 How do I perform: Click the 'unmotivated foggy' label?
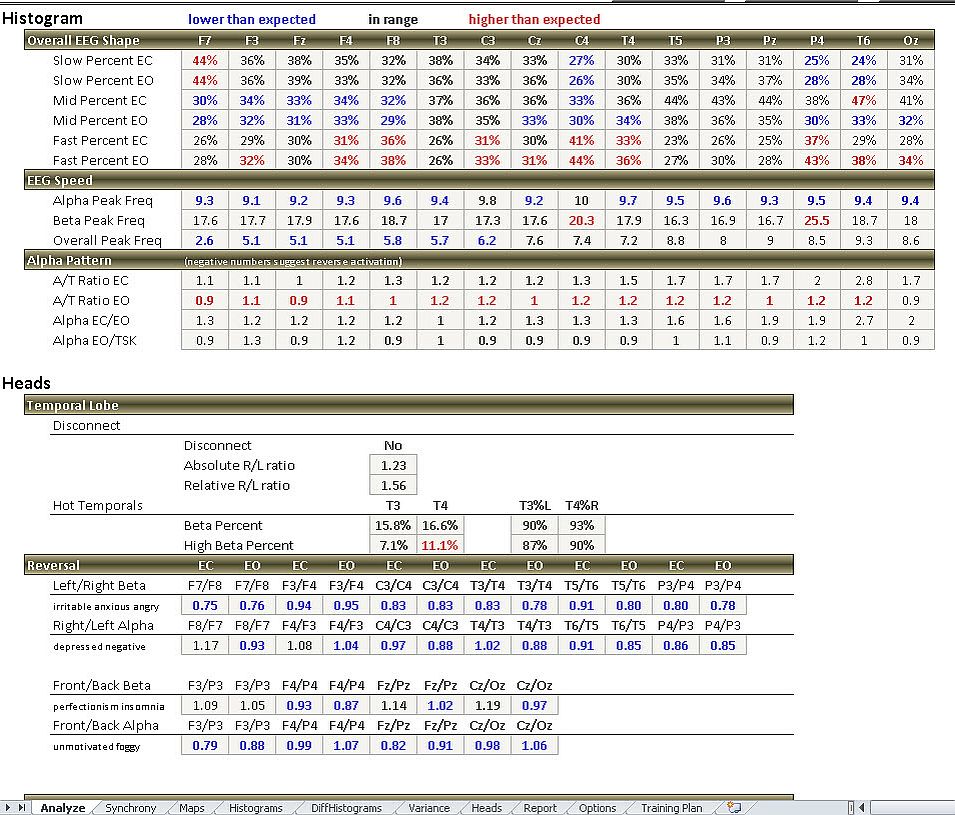coord(96,747)
